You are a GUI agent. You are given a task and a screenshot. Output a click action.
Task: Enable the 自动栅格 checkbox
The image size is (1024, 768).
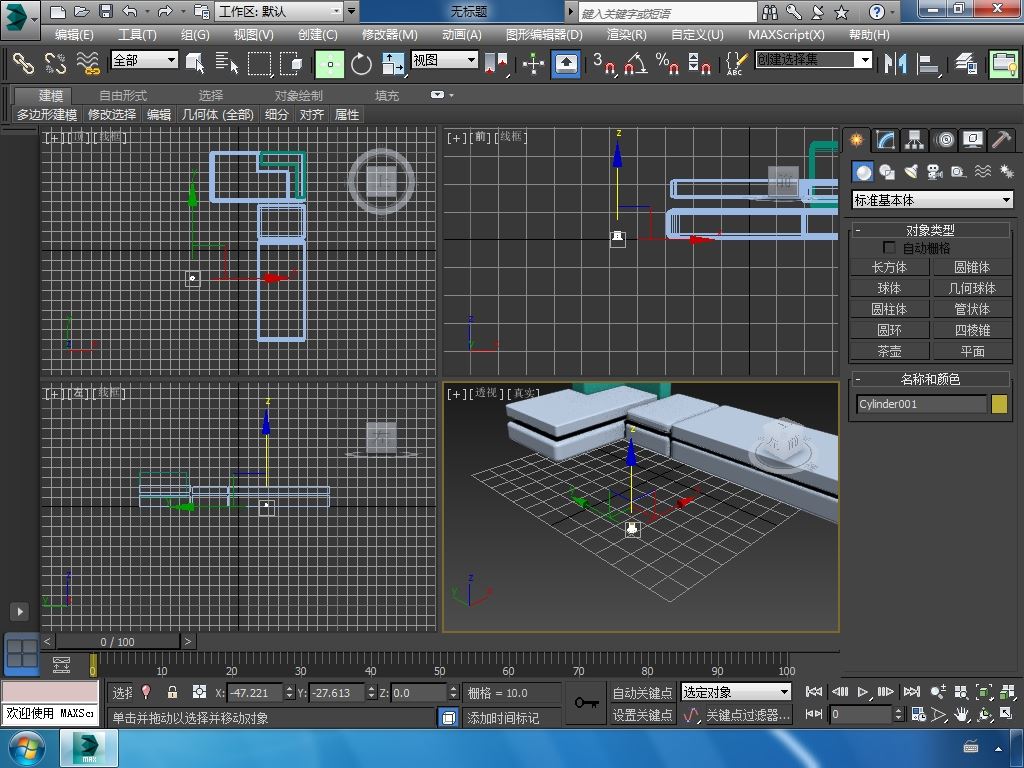point(888,248)
